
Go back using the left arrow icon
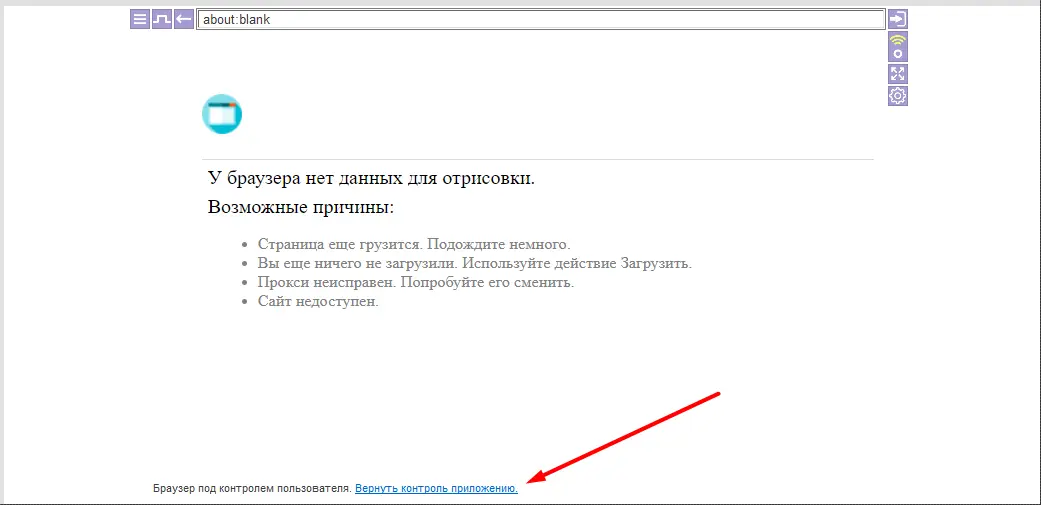(184, 19)
